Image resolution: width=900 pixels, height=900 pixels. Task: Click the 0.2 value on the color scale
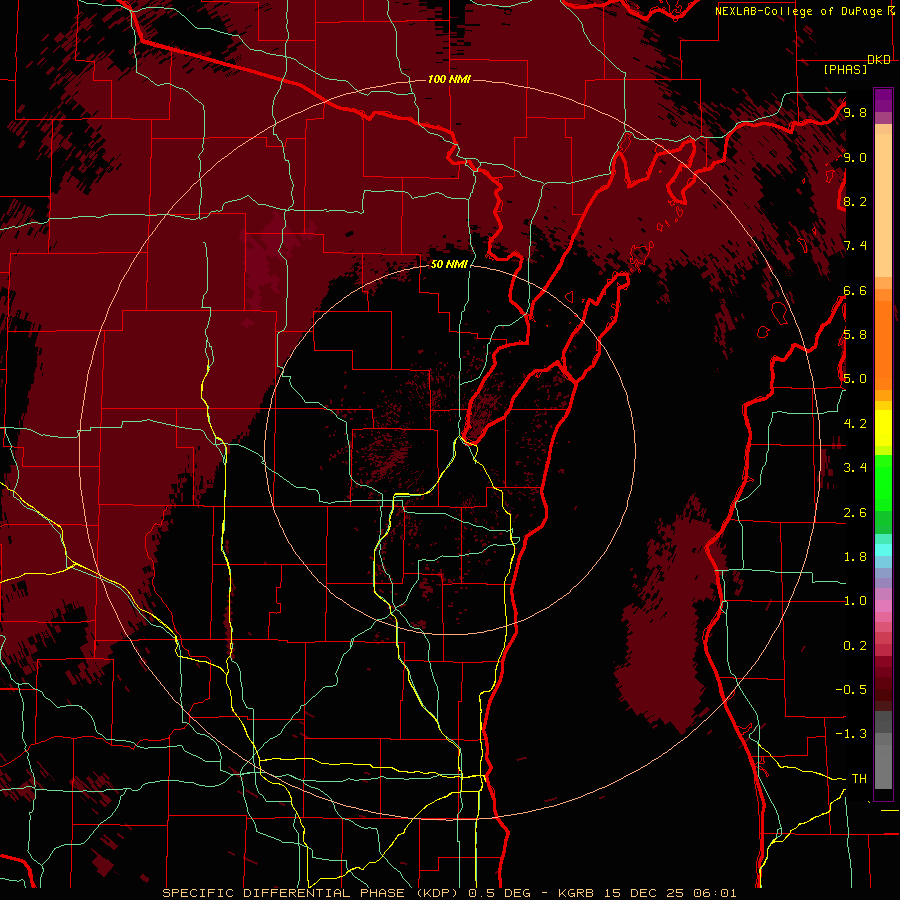coord(855,646)
